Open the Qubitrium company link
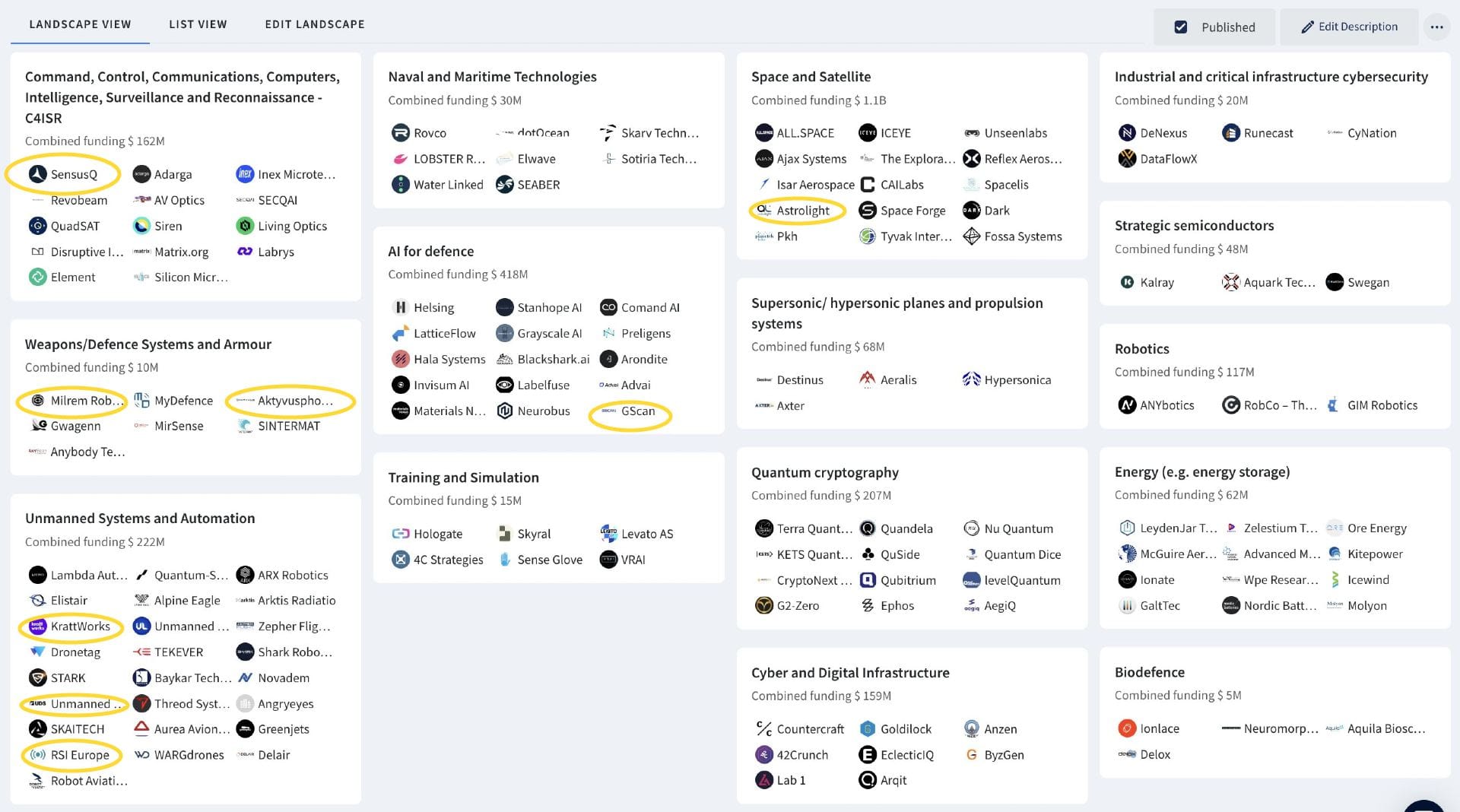The height and width of the screenshot is (812, 1460). coord(908,580)
